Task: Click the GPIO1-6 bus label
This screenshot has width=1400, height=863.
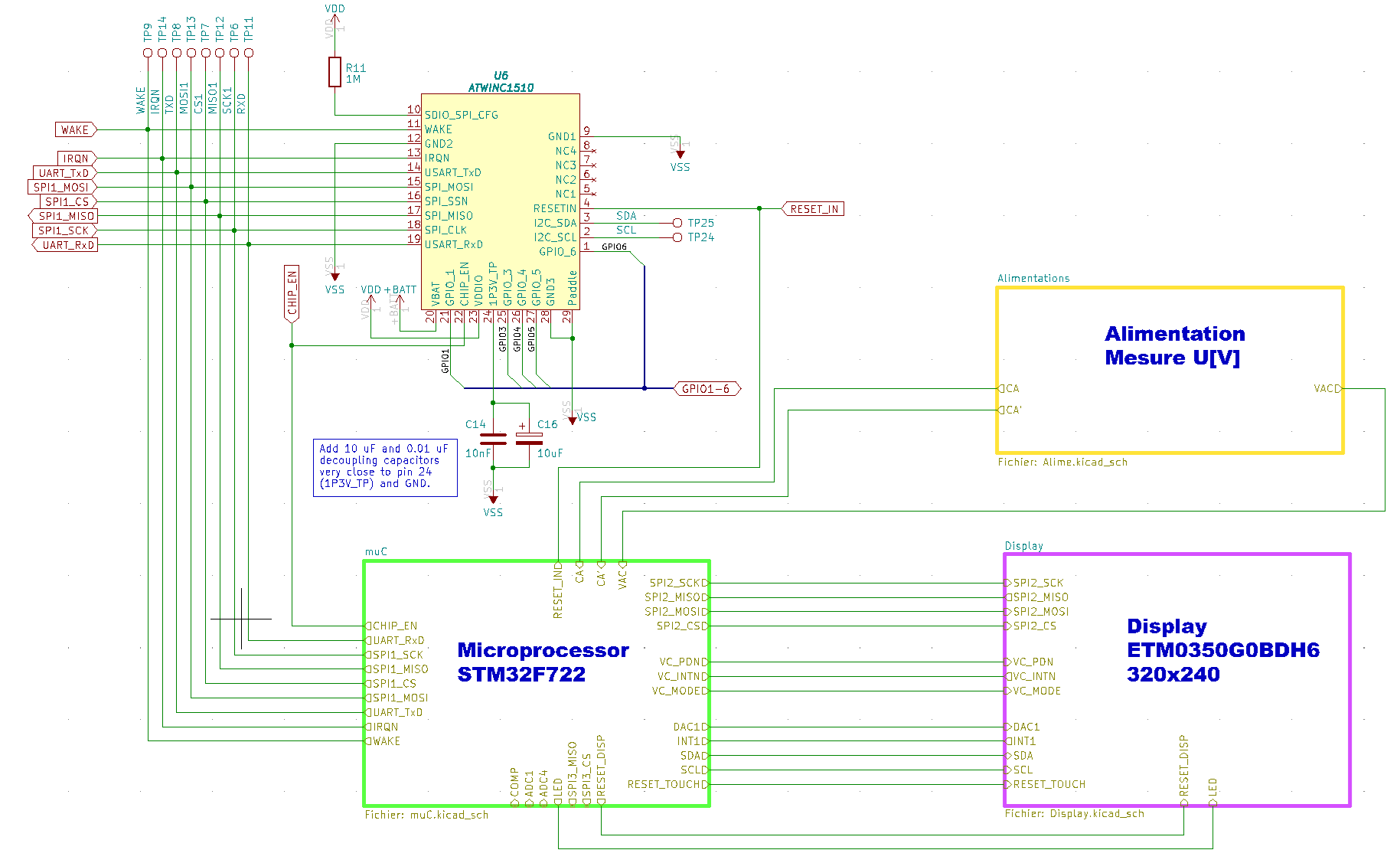Action: [x=707, y=388]
